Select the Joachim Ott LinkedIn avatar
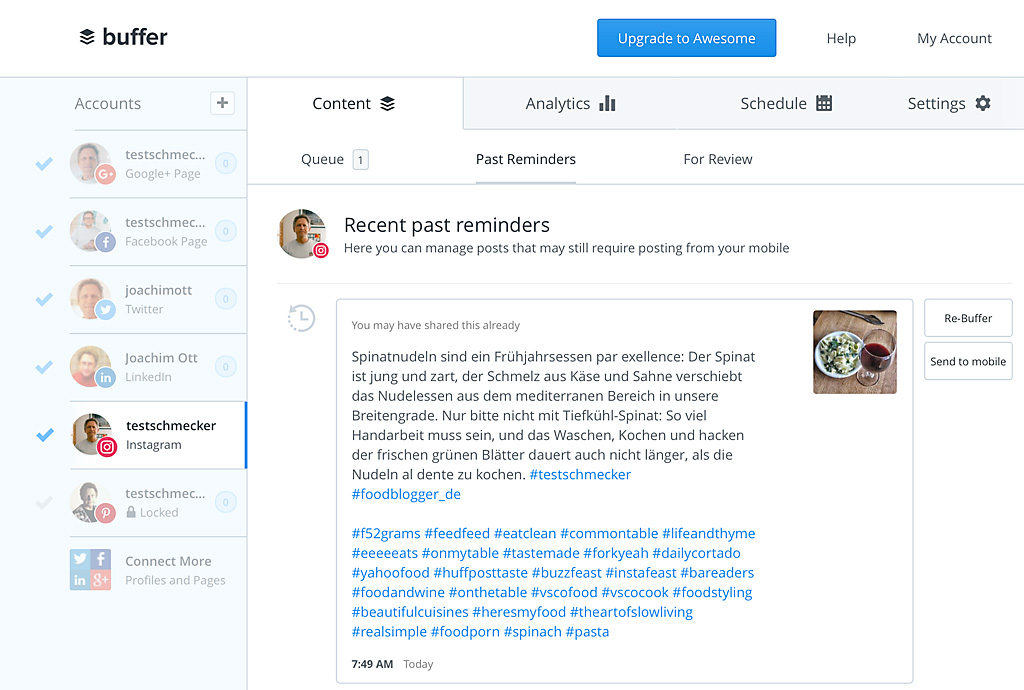The width and height of the screenshot is (1024, 690). pyautogui.click(x=91, y=367)
